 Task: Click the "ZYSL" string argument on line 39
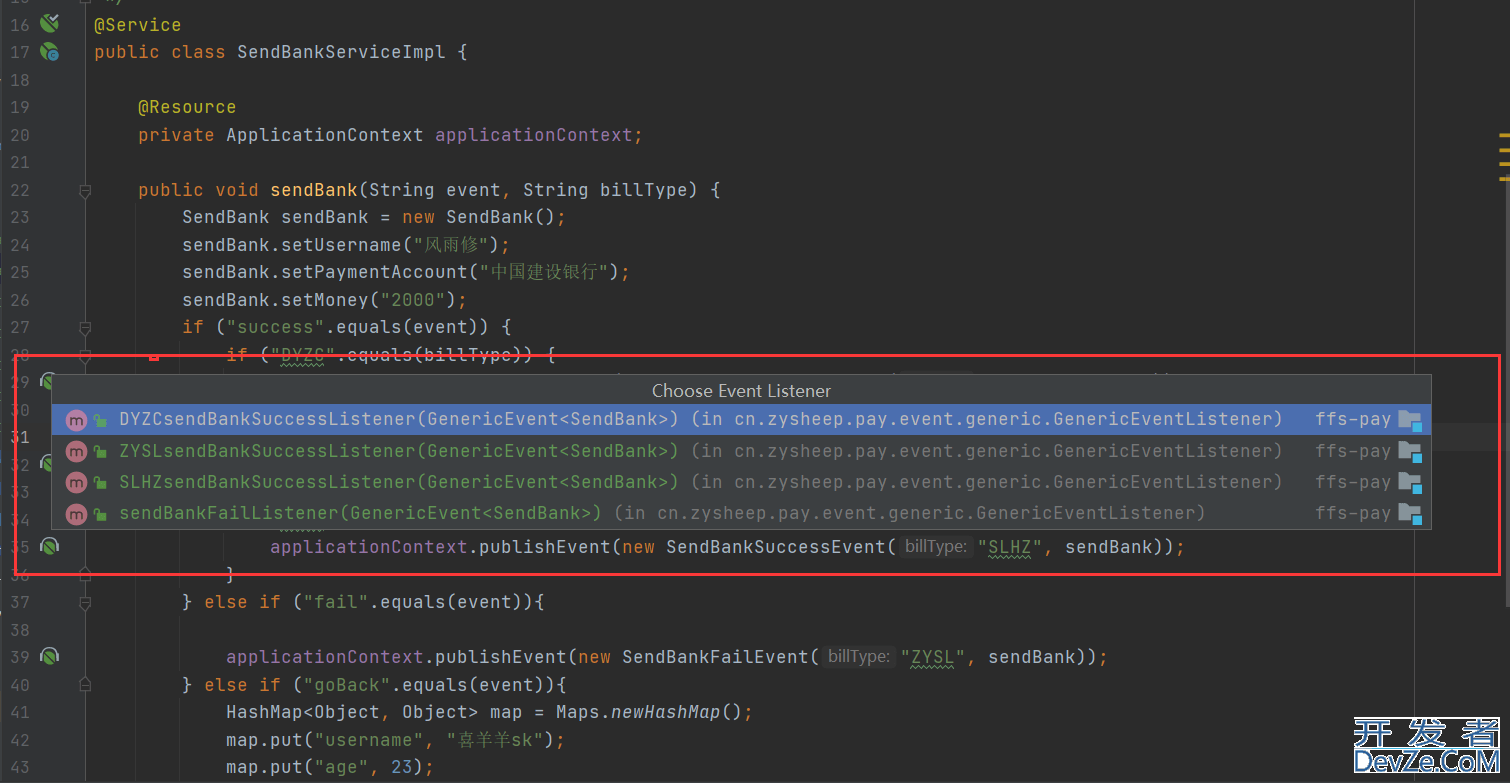pos(933,657)
